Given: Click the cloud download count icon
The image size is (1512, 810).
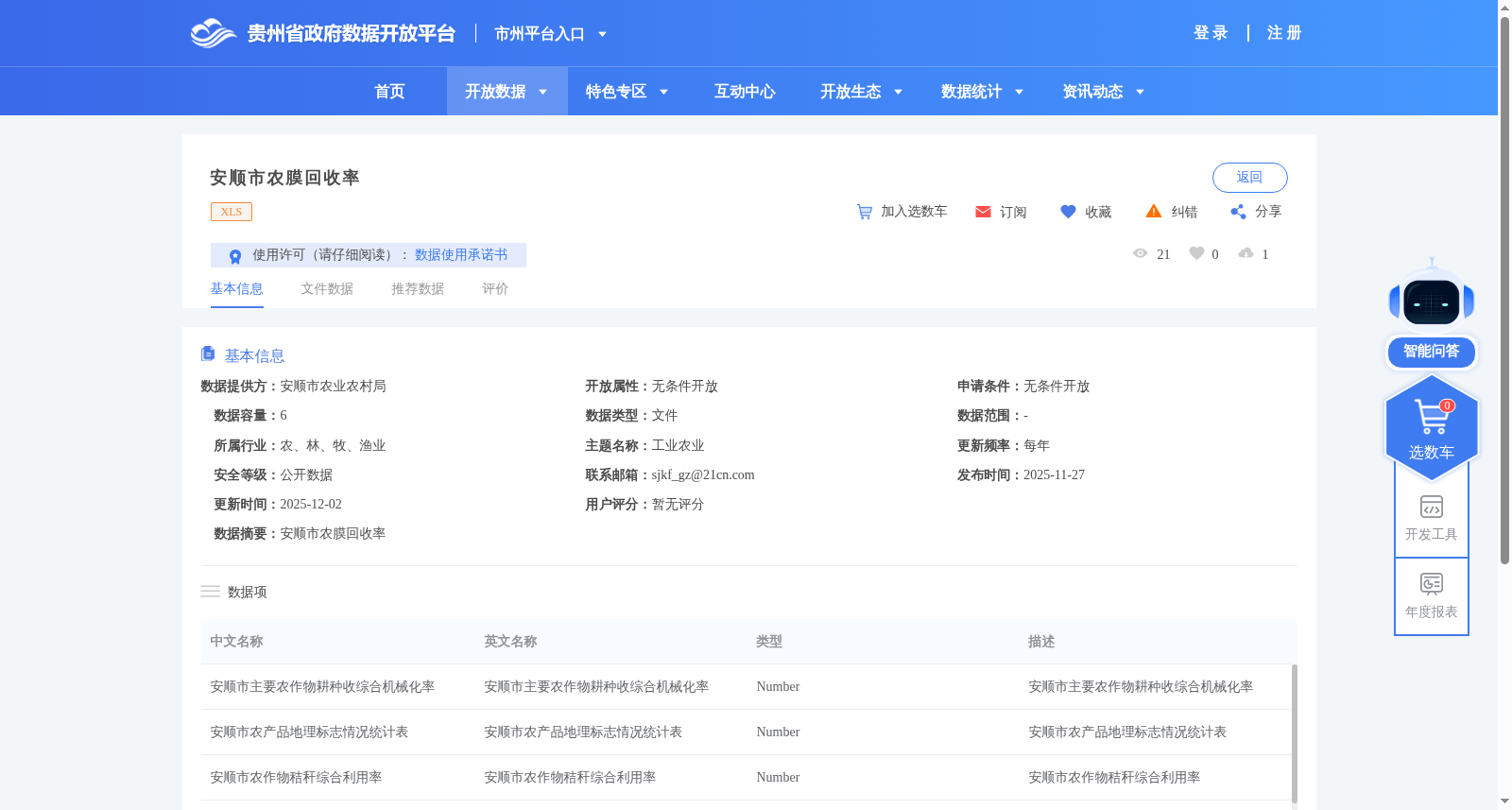Looking at the screenshot, I should point(1246,253).
